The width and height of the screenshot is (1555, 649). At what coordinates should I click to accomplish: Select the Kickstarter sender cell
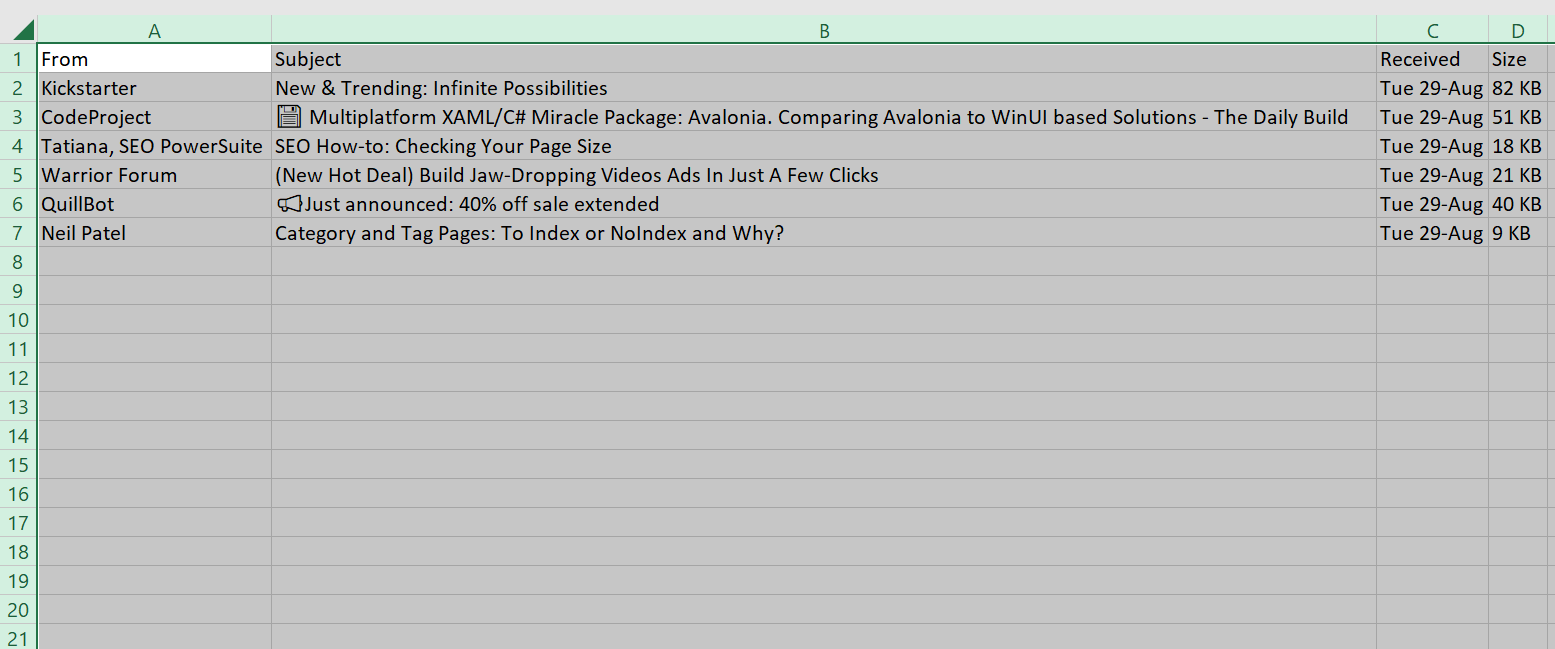154,88
